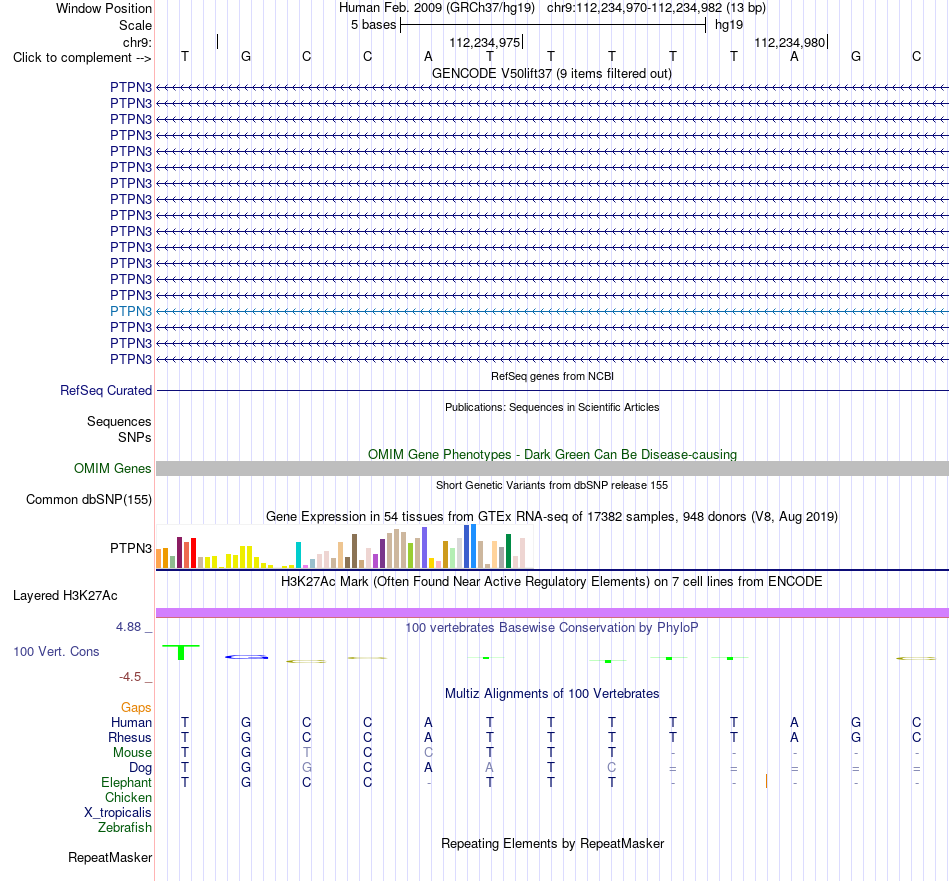Screen dimensions: 950x881
Task: Open 'Short Genetic Variants from dbSNP release 155'
Action: (552, 485)
